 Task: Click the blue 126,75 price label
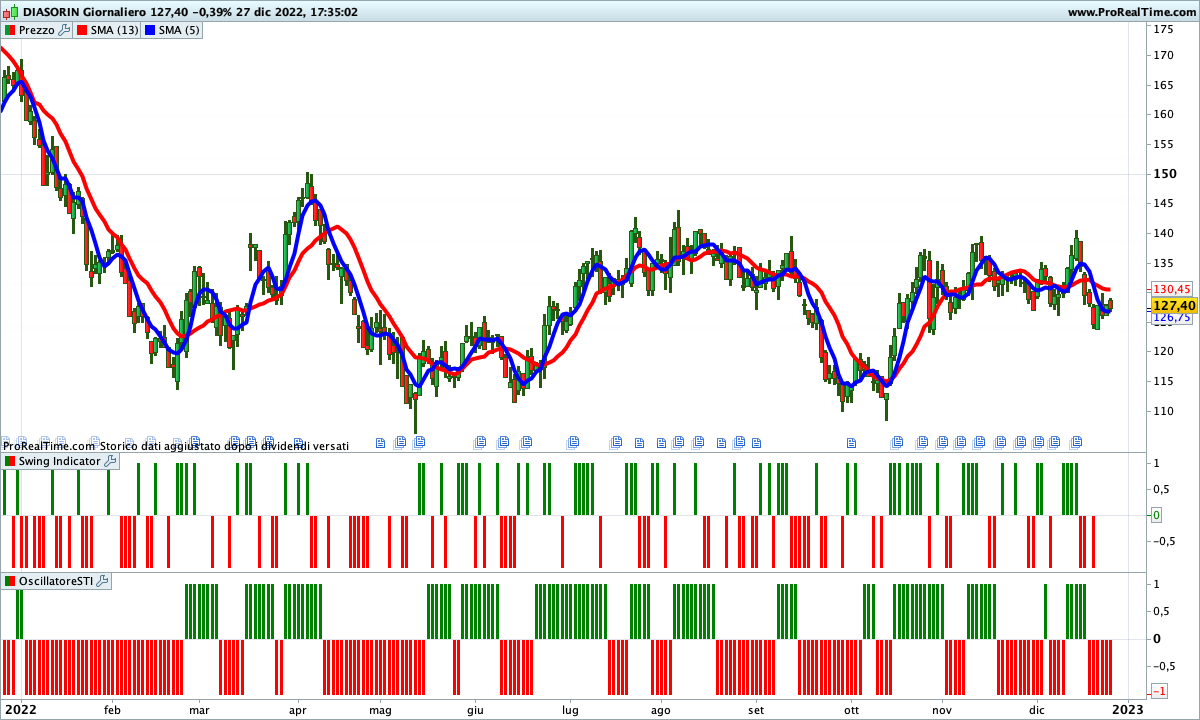click(1172, 318)
